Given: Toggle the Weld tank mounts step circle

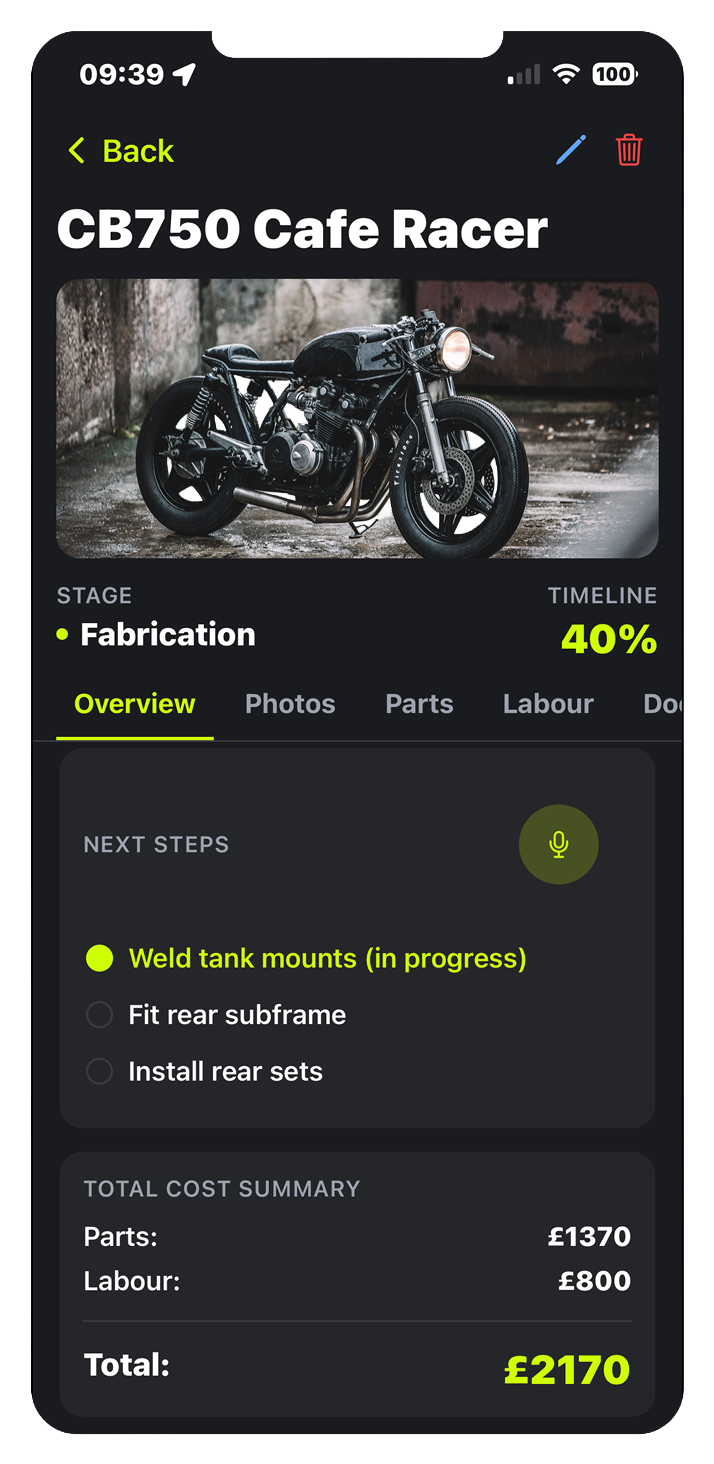Looking at the screenshot, I should coord(99,958).
